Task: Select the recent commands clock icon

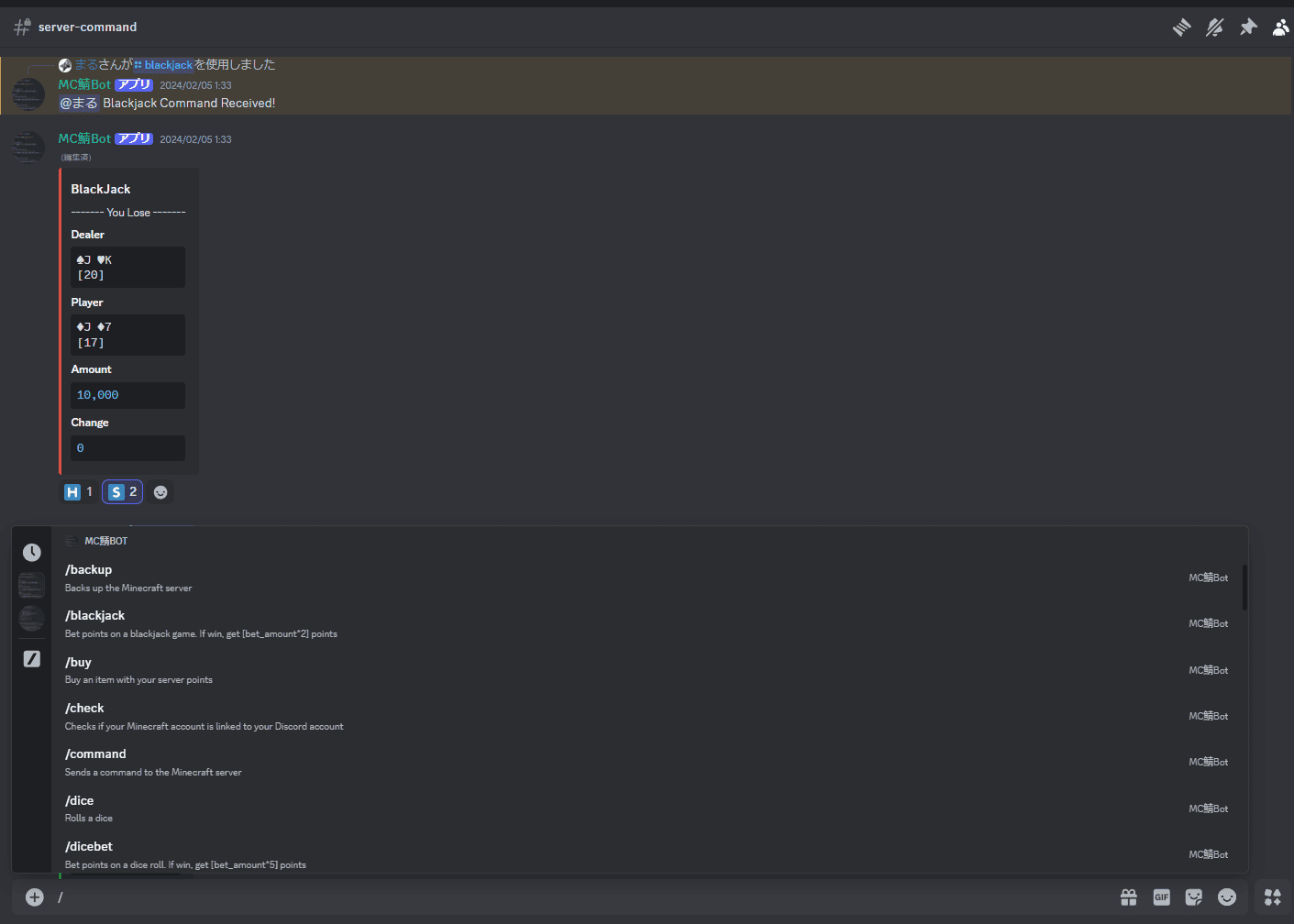Action: [x=32, y=552]
